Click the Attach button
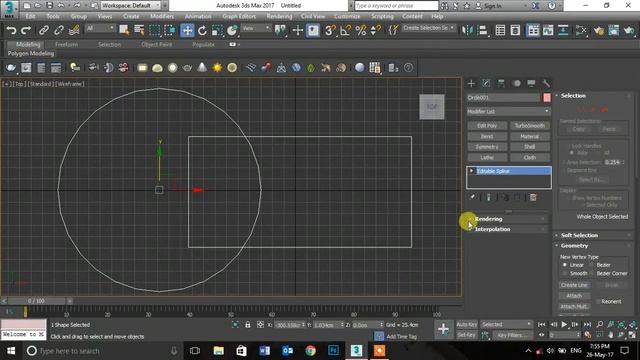Image resolution: width=640 pixels, height=360 pixels. [x=574, y=296]
